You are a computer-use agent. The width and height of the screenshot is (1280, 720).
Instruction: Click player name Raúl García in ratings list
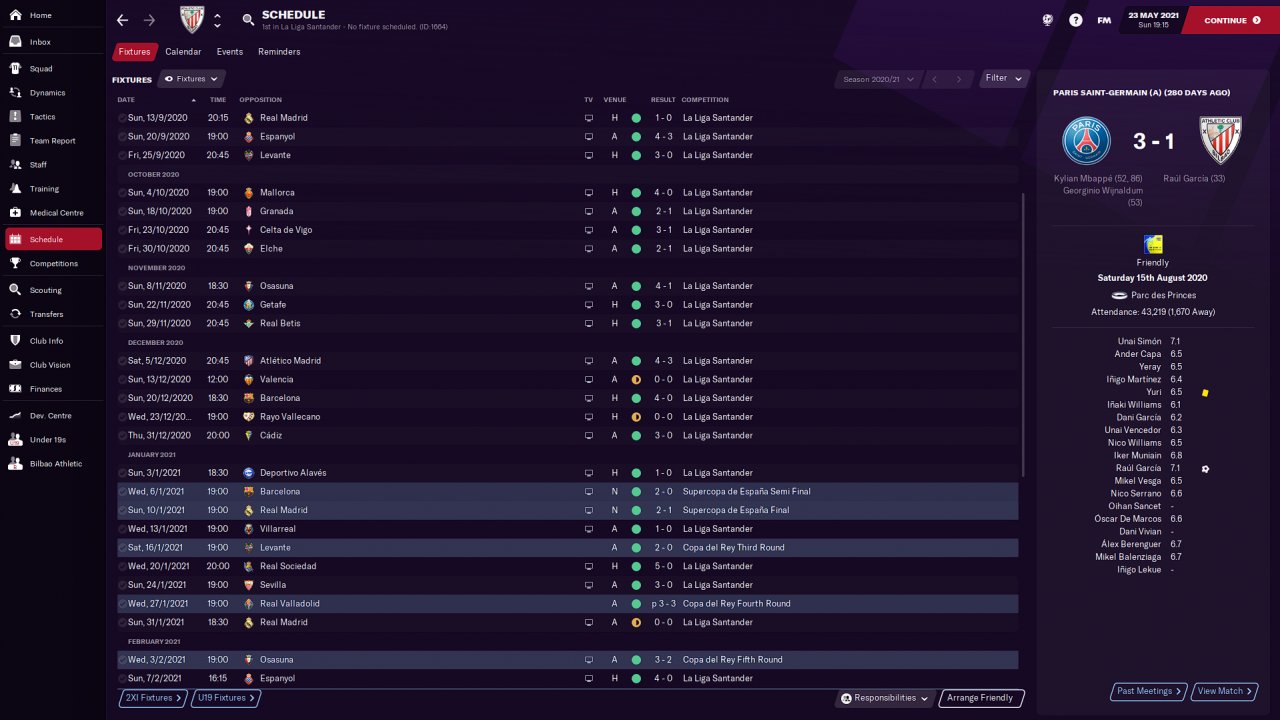click(x=1138, y=468)
